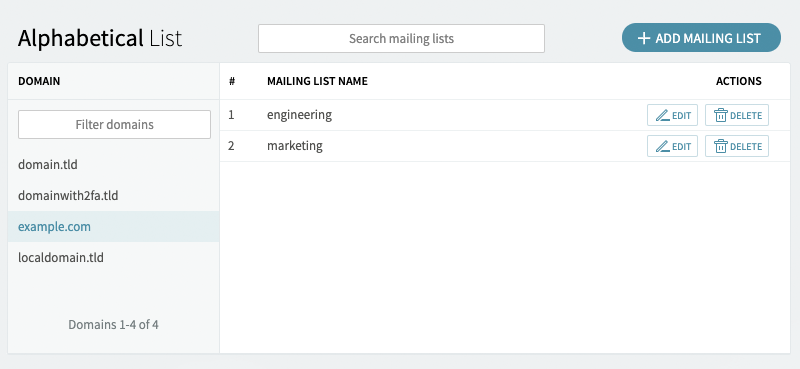
Task: Click row number 1 cell
Action: click(231, 115)
